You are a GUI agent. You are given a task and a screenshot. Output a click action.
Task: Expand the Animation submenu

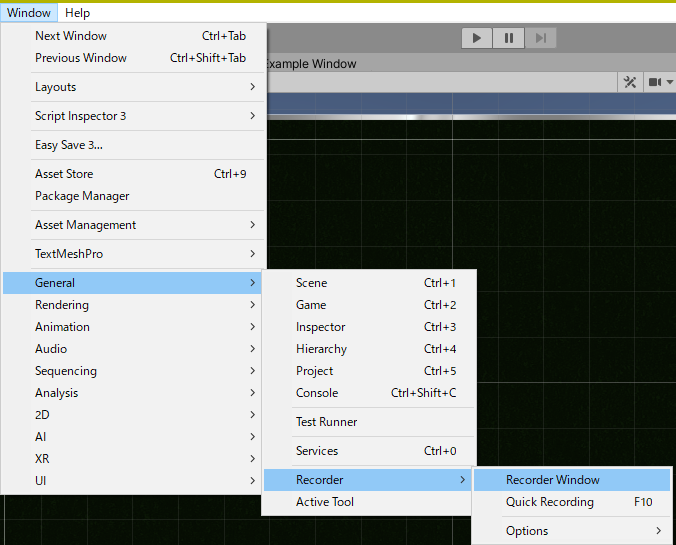132,327
